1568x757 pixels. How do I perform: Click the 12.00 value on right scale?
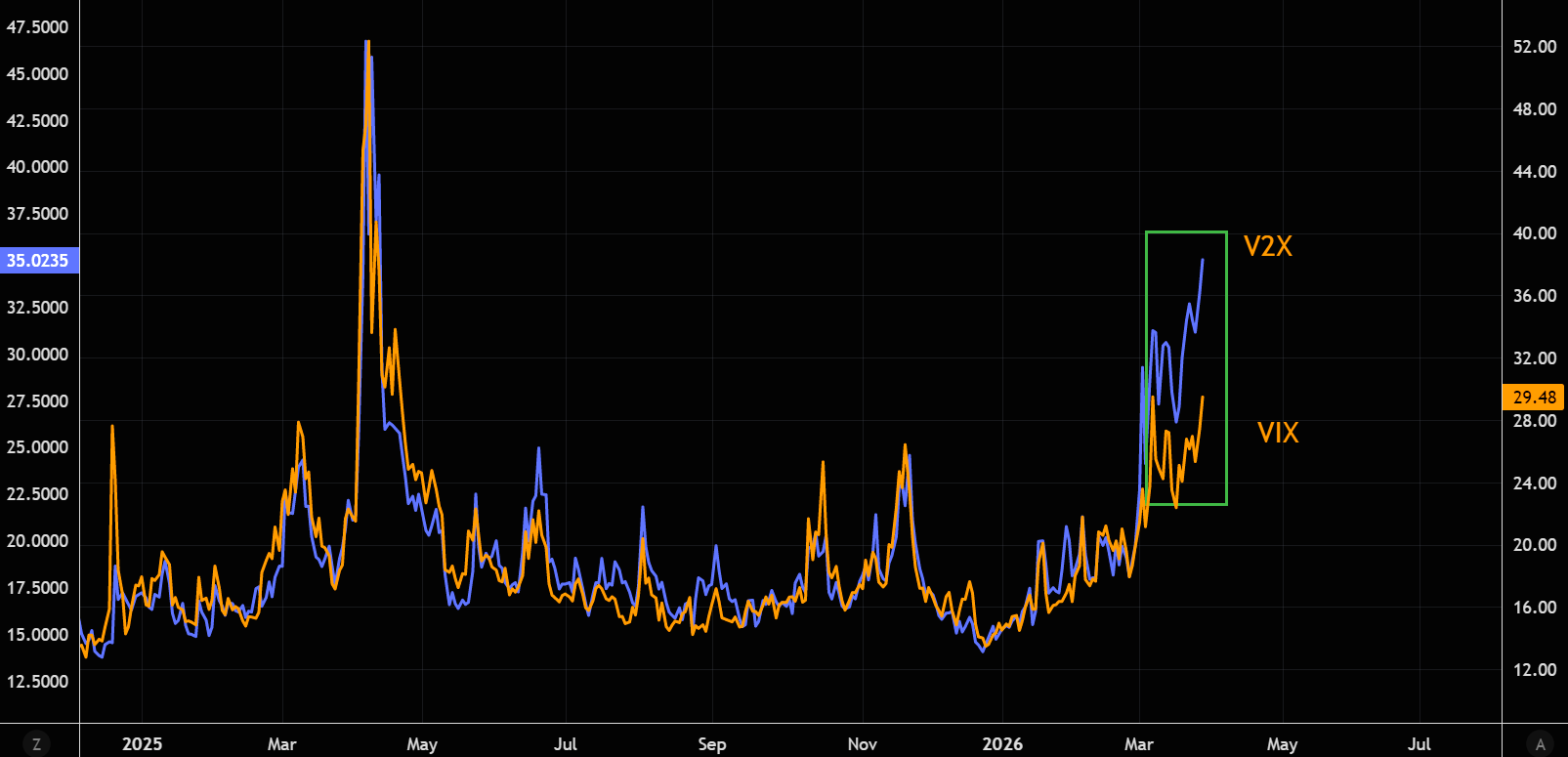coord(1534,670)
